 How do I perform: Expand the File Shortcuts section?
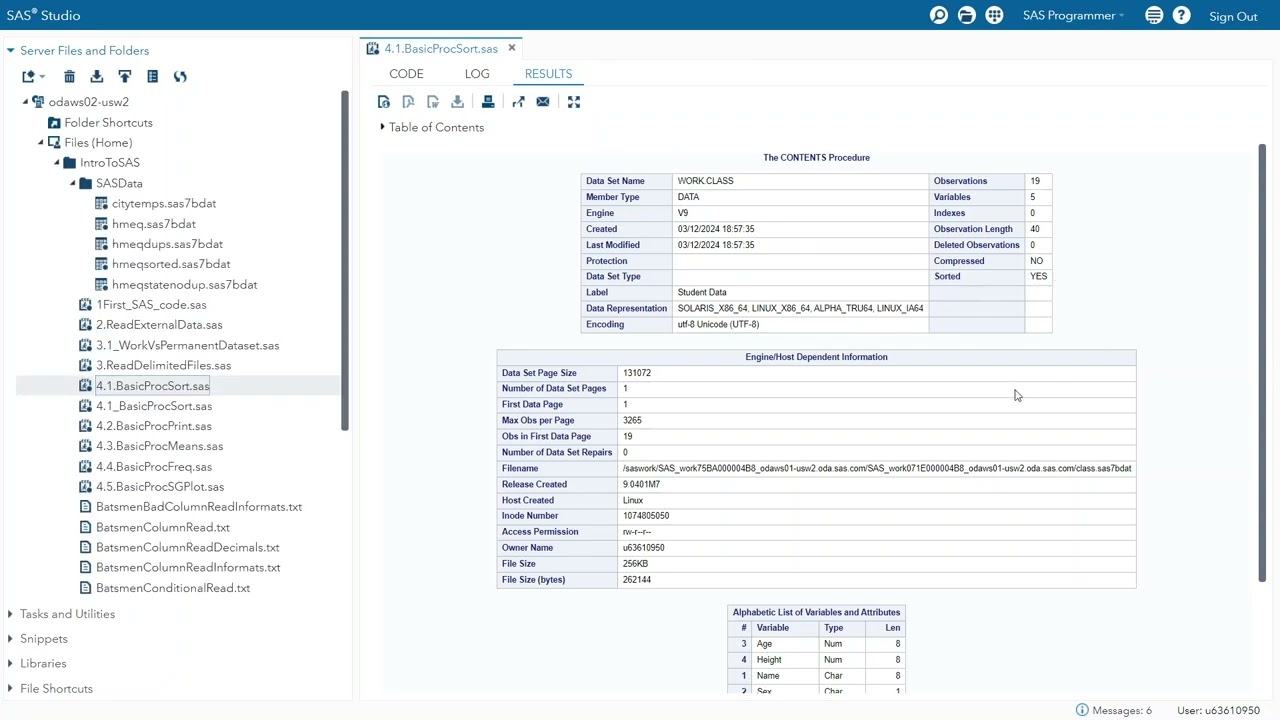10,688
